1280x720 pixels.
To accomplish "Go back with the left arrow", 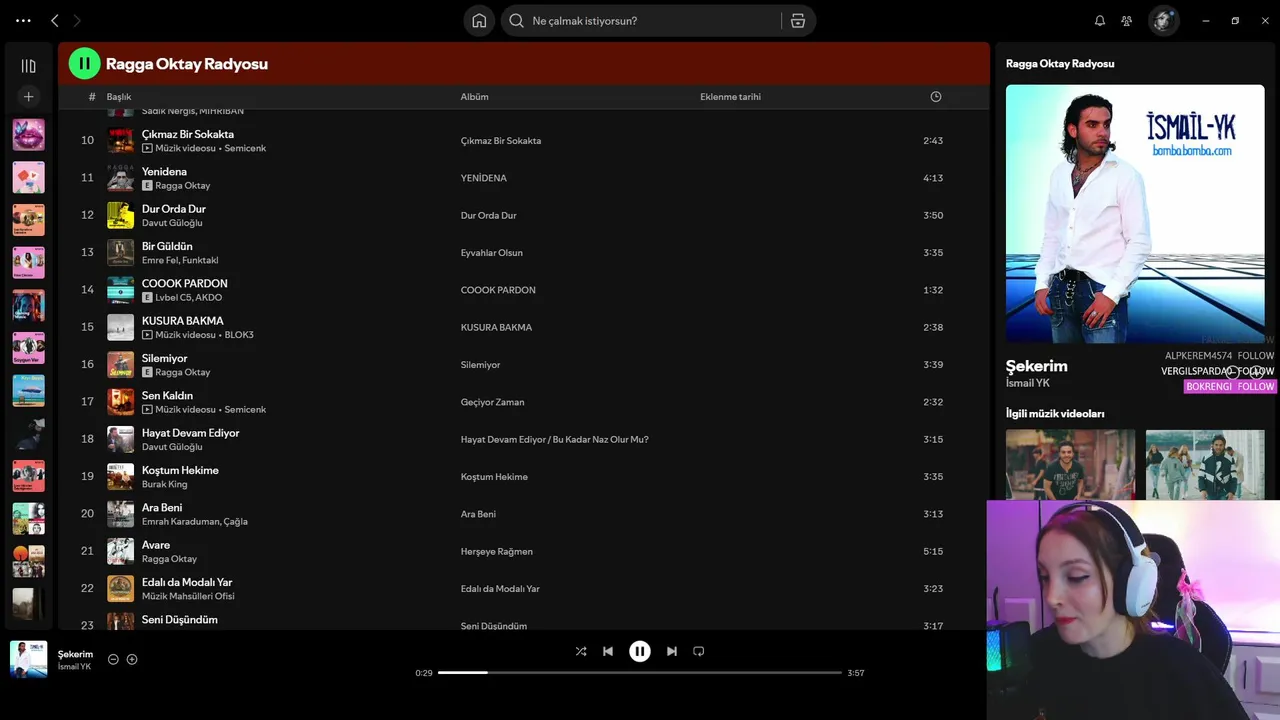I will [x=55, y=20].
